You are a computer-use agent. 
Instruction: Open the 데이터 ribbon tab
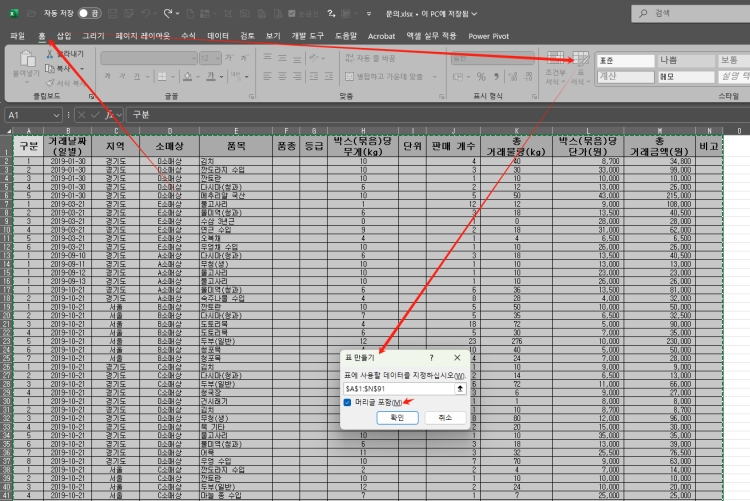coord(217,35)
